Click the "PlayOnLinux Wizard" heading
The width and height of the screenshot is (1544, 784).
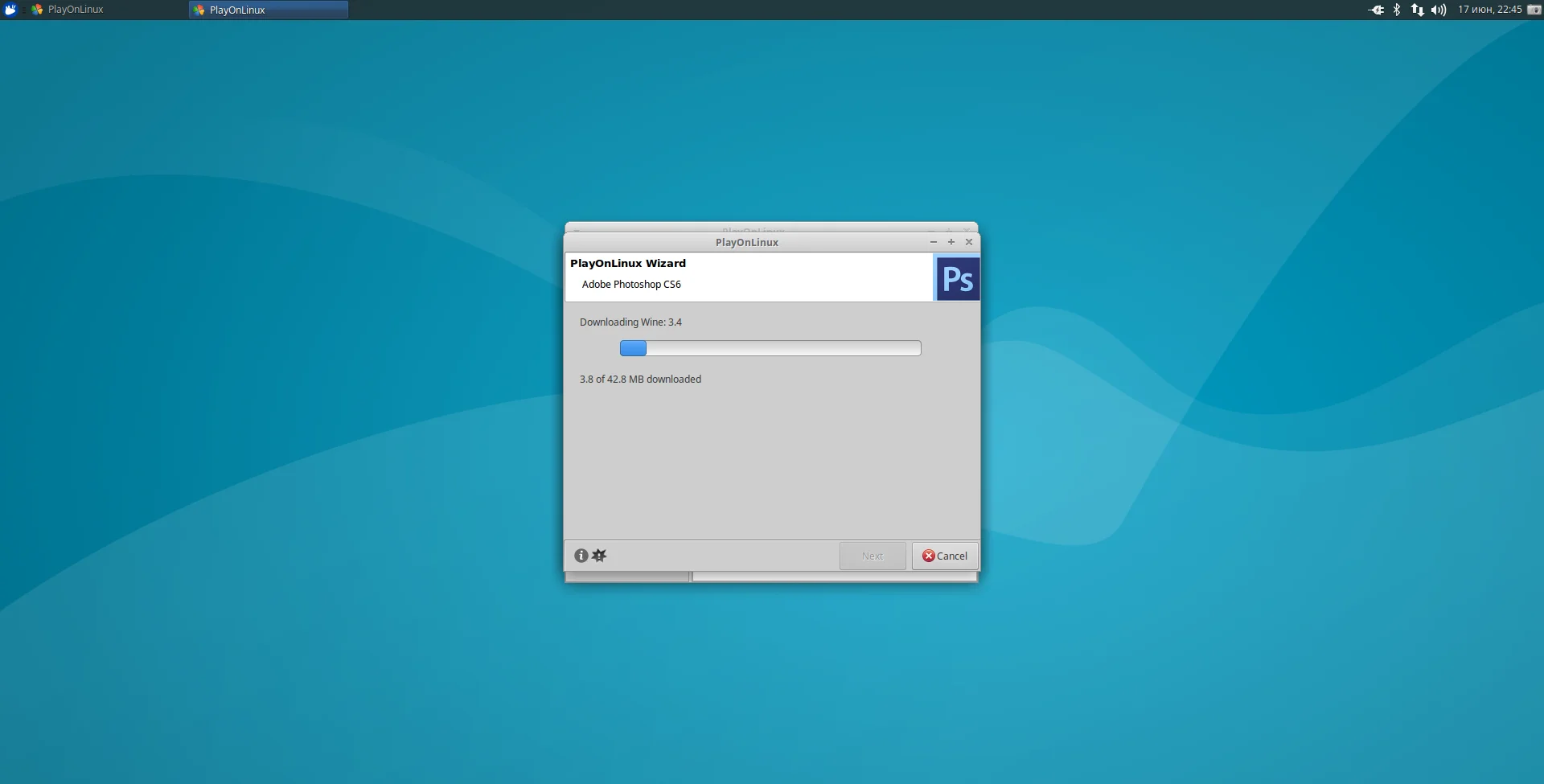click(628, 263)
